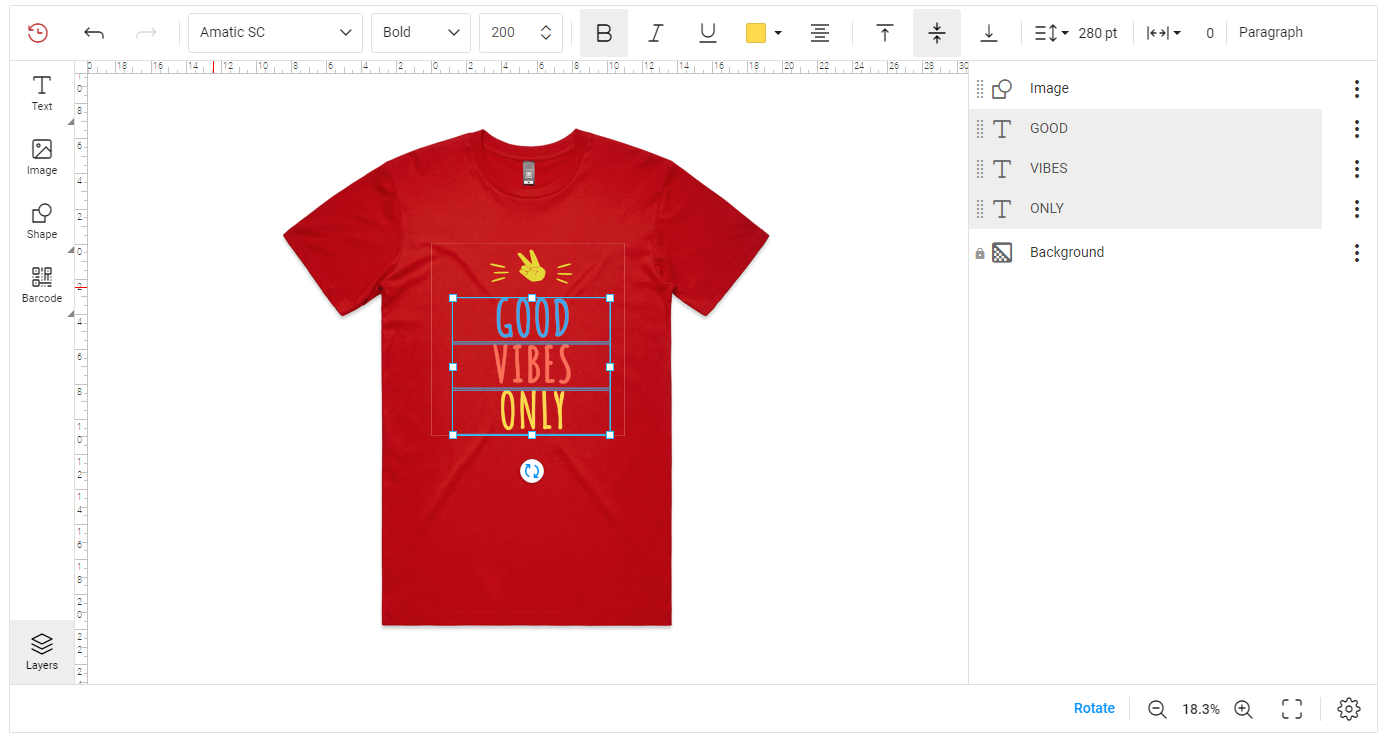This screenshot has height=739, width=1387.
Task: Set center text alignment
Action: tap(820, 33)
